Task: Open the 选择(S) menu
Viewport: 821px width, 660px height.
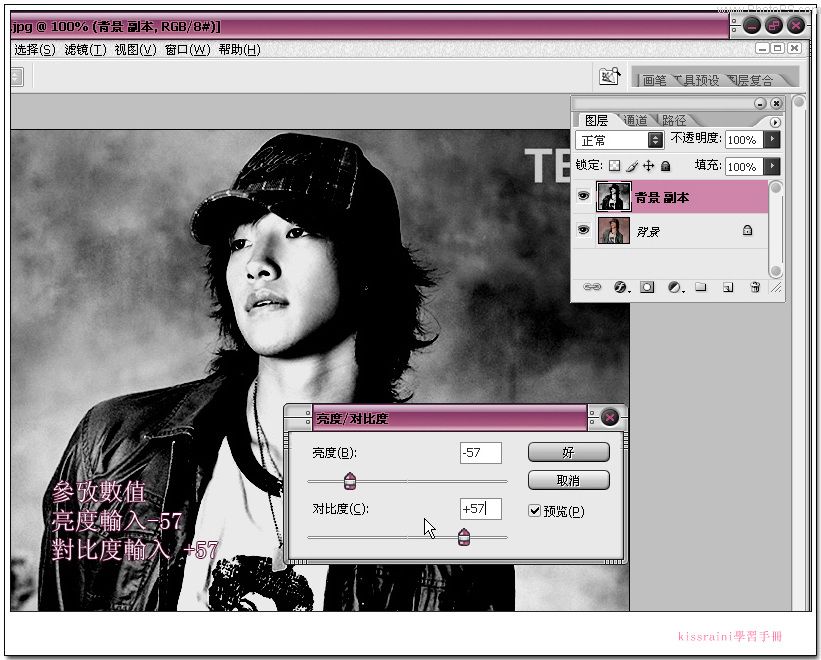Action: [x=35, y=50]
